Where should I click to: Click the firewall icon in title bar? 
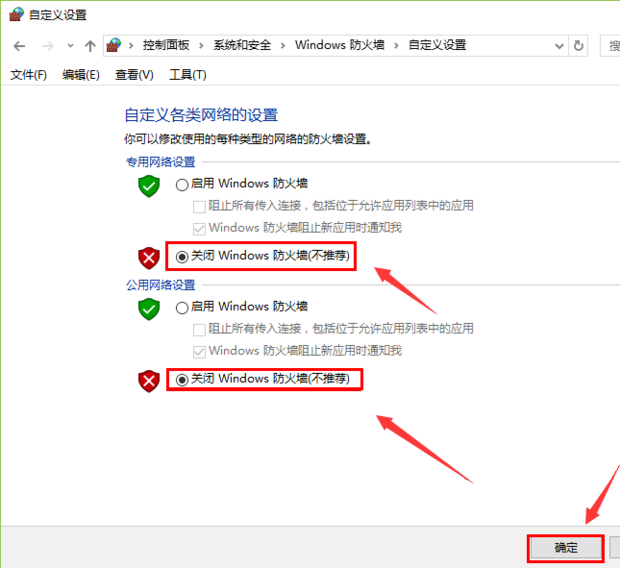point(16,14)
